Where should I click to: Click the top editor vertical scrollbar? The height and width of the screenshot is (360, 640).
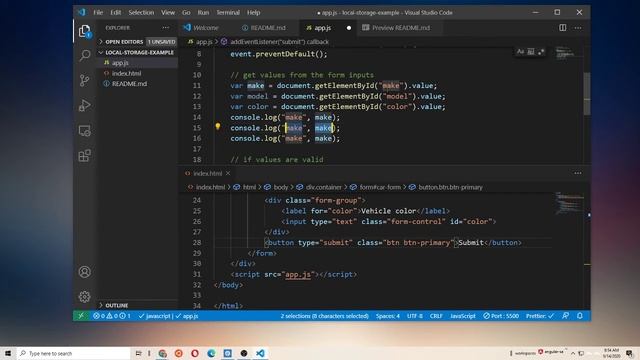[587, 94]
